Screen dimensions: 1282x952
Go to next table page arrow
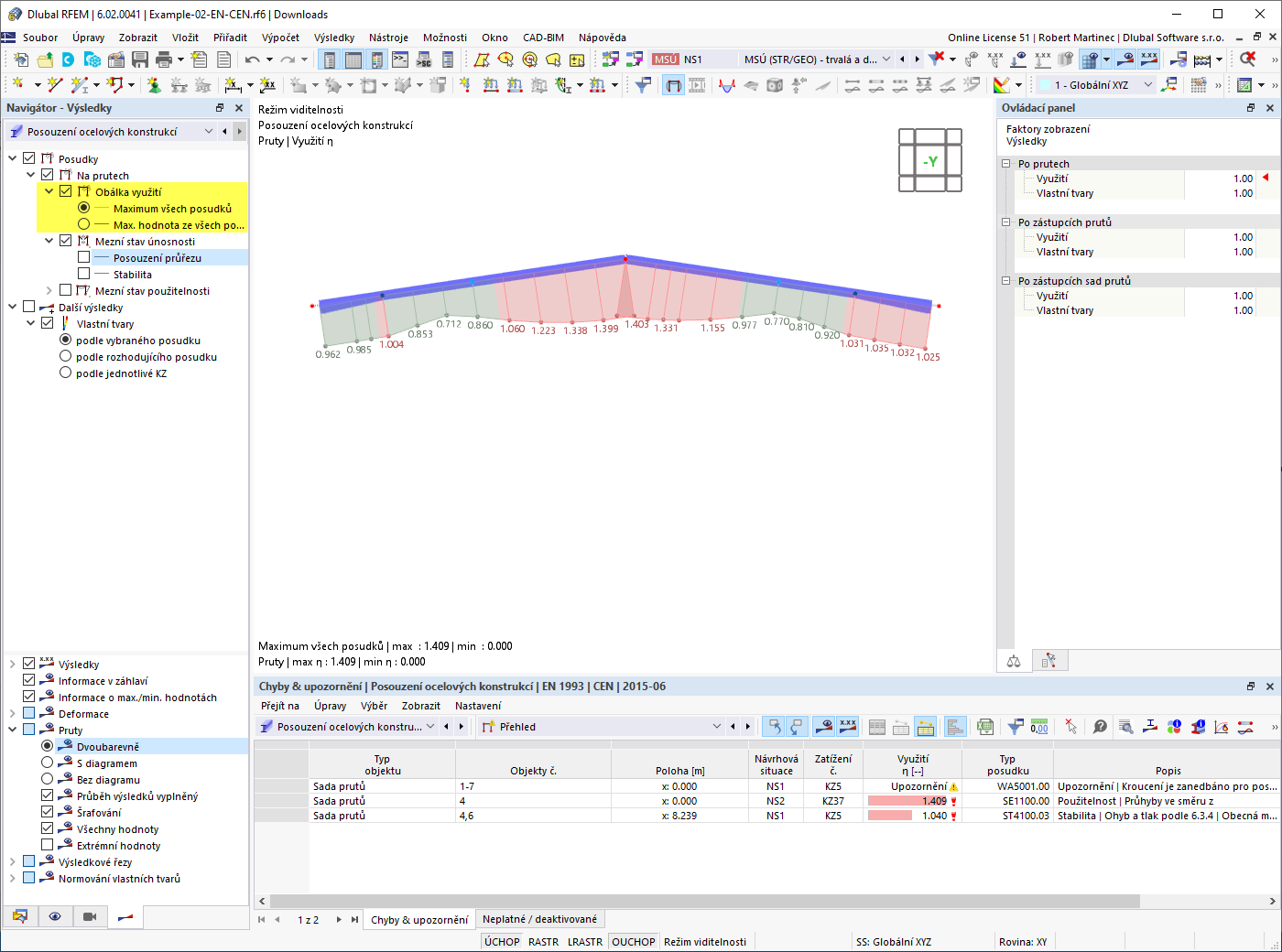click(x=339, y=920)
